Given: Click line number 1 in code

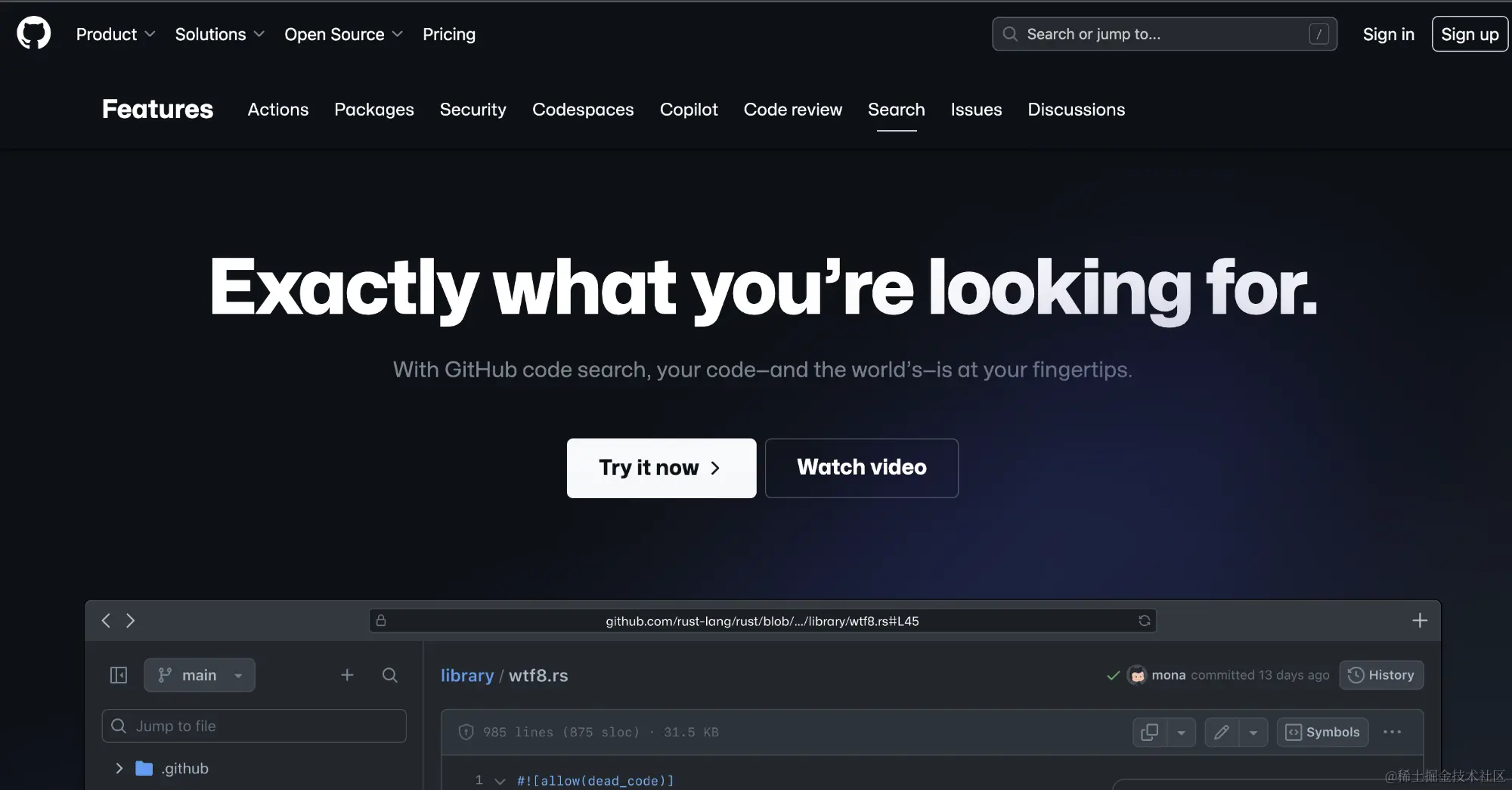Looking at the screenshot, I should 479,780.
